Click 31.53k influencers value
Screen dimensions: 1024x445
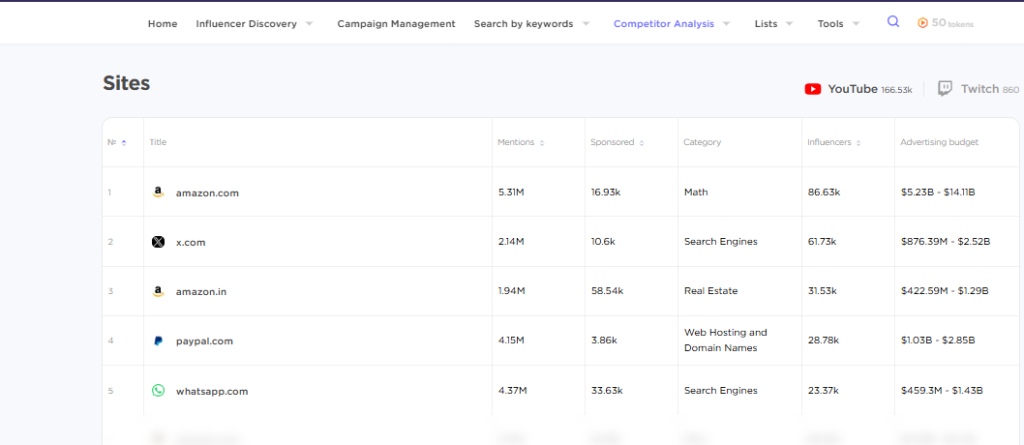(x=822, y=291)
